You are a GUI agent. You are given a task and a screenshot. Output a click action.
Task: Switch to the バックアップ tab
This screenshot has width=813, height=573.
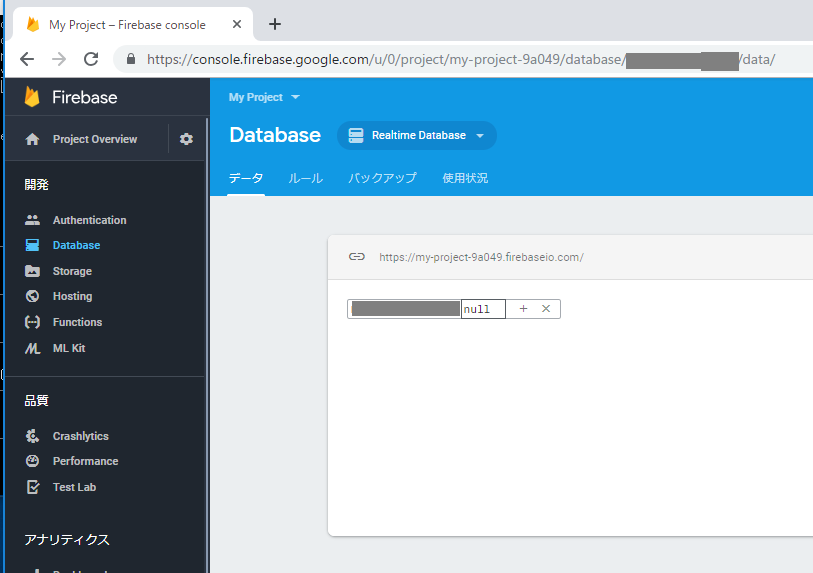pos(382,178)
